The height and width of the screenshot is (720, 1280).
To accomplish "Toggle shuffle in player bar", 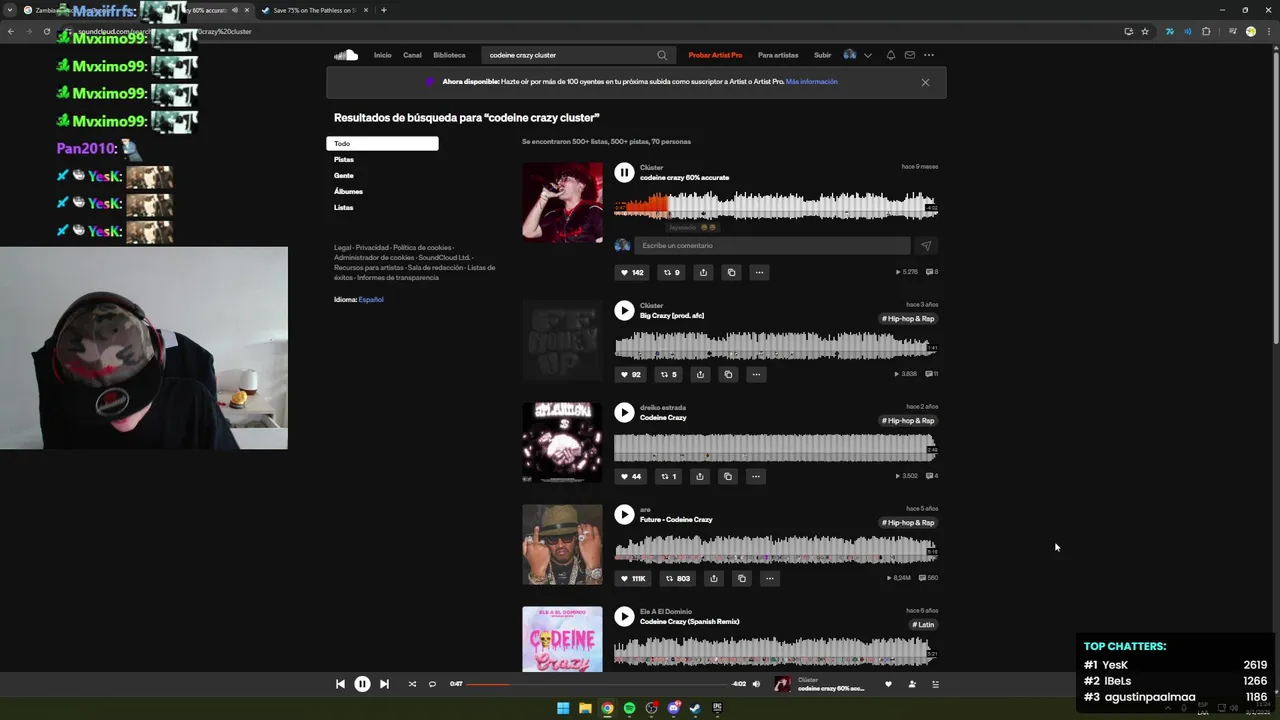I will pos(412,684).
